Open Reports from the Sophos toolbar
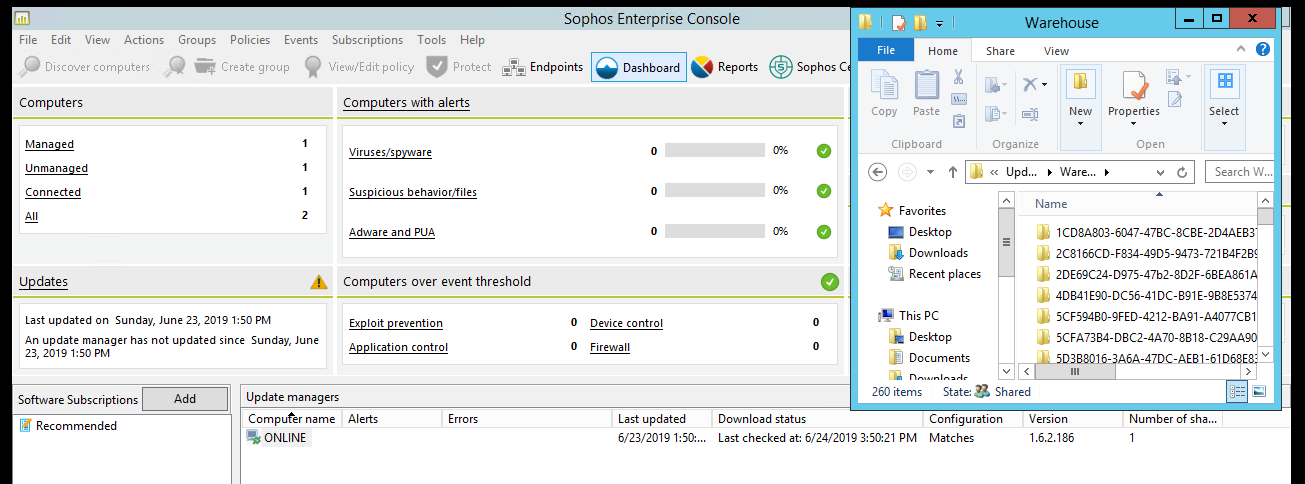 (x=725, y=67)
